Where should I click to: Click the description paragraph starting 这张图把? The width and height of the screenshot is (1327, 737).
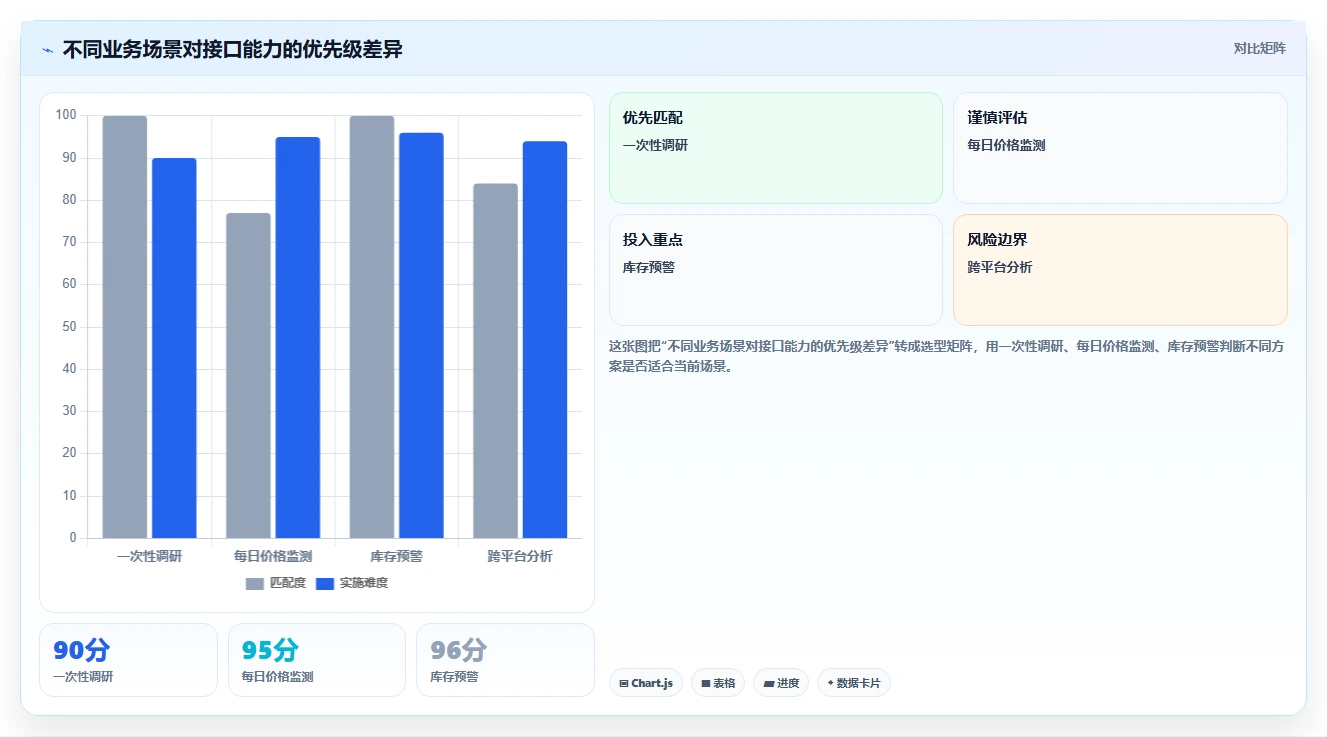coord(947,356)
